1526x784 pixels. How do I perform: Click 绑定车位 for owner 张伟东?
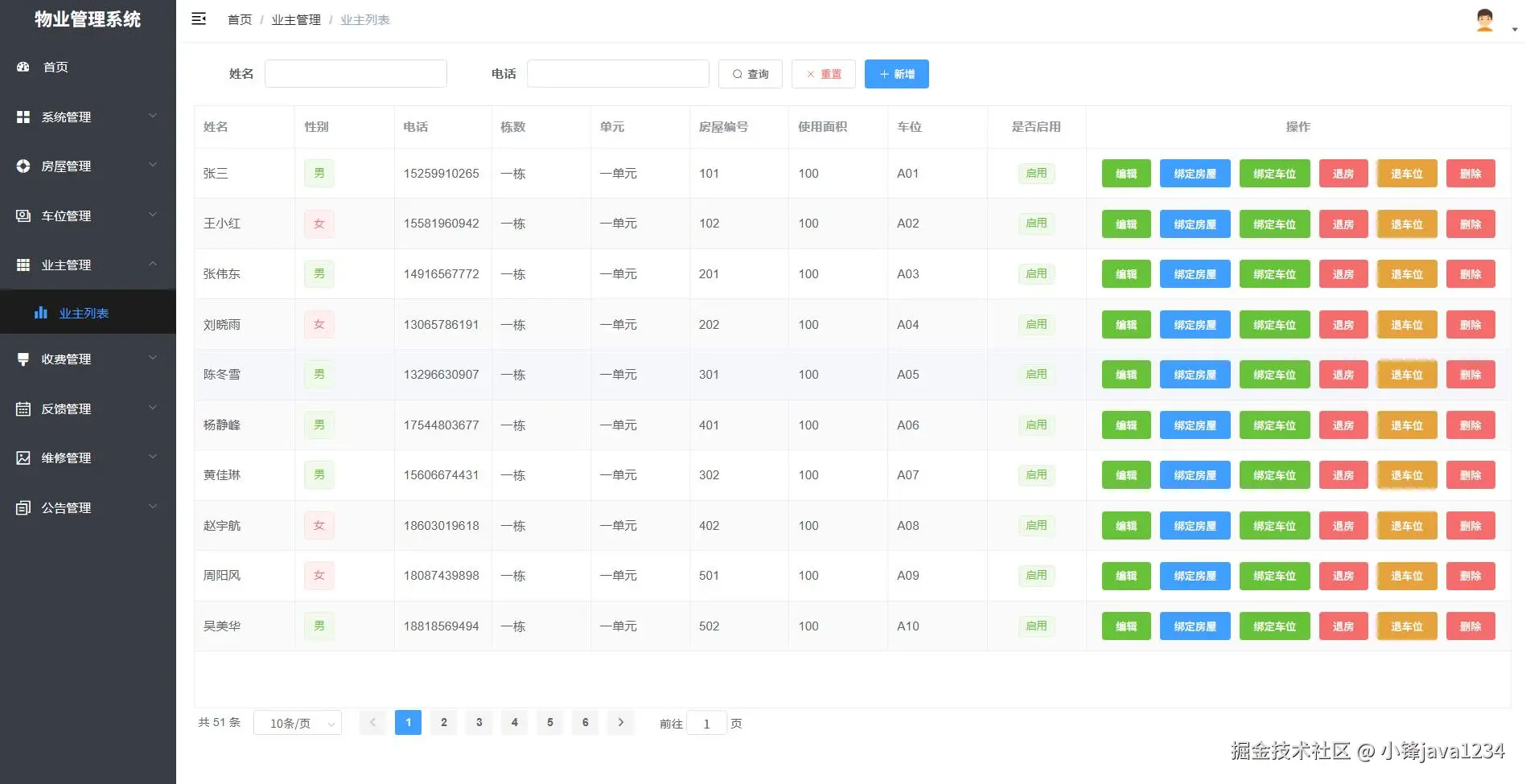pyautogui.click(x=1275, y=274)
